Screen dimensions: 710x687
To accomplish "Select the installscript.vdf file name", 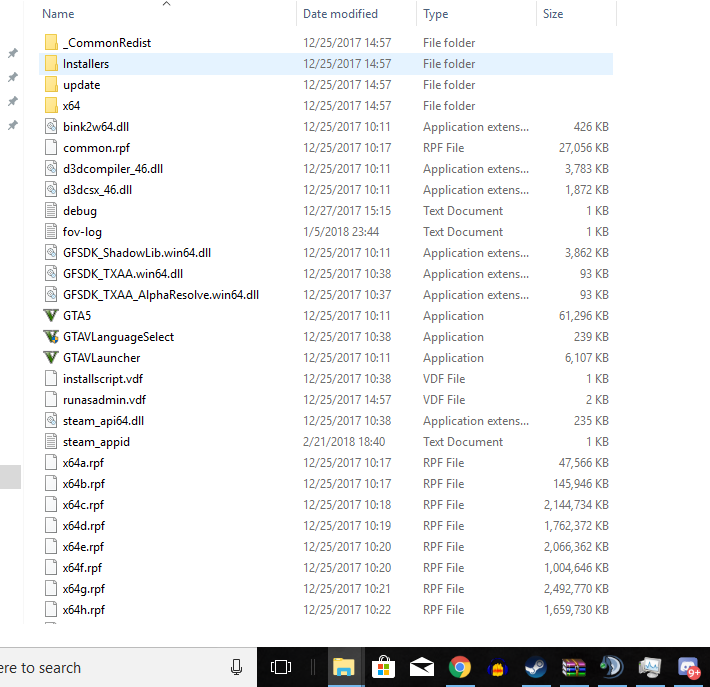I will tap(103, 379).
